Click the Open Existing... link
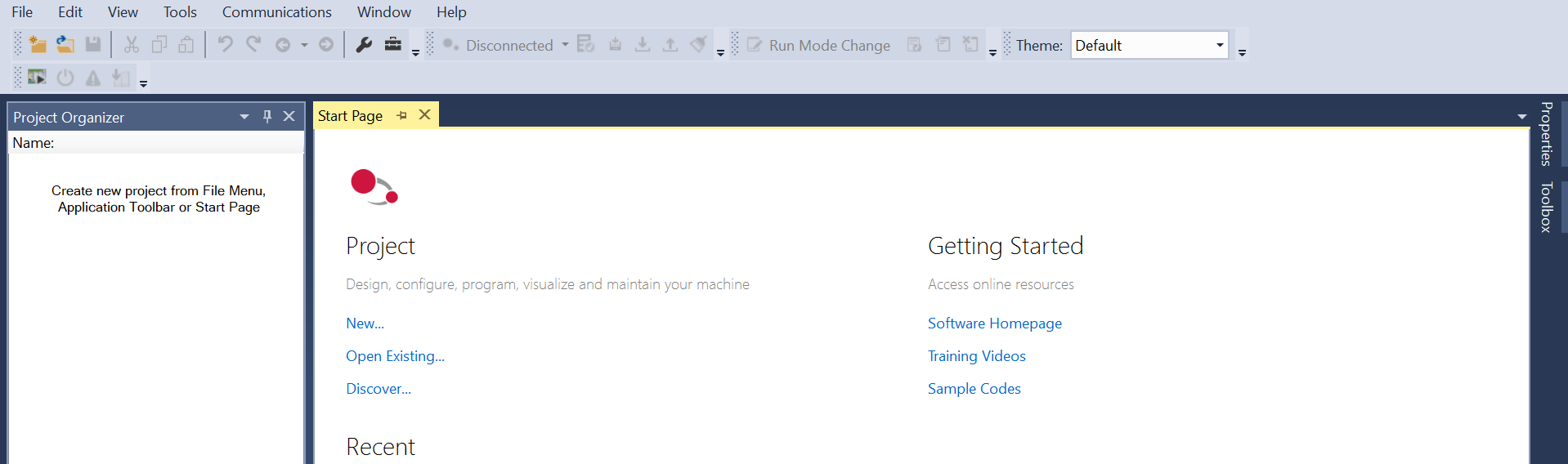The image size is (1568, 464). (x=395, y=356)
